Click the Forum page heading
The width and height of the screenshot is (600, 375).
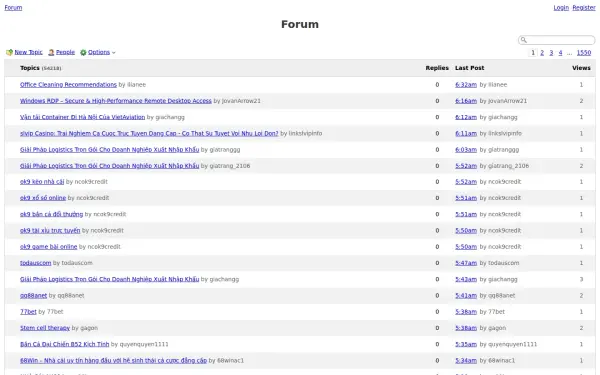click(300, 24)
